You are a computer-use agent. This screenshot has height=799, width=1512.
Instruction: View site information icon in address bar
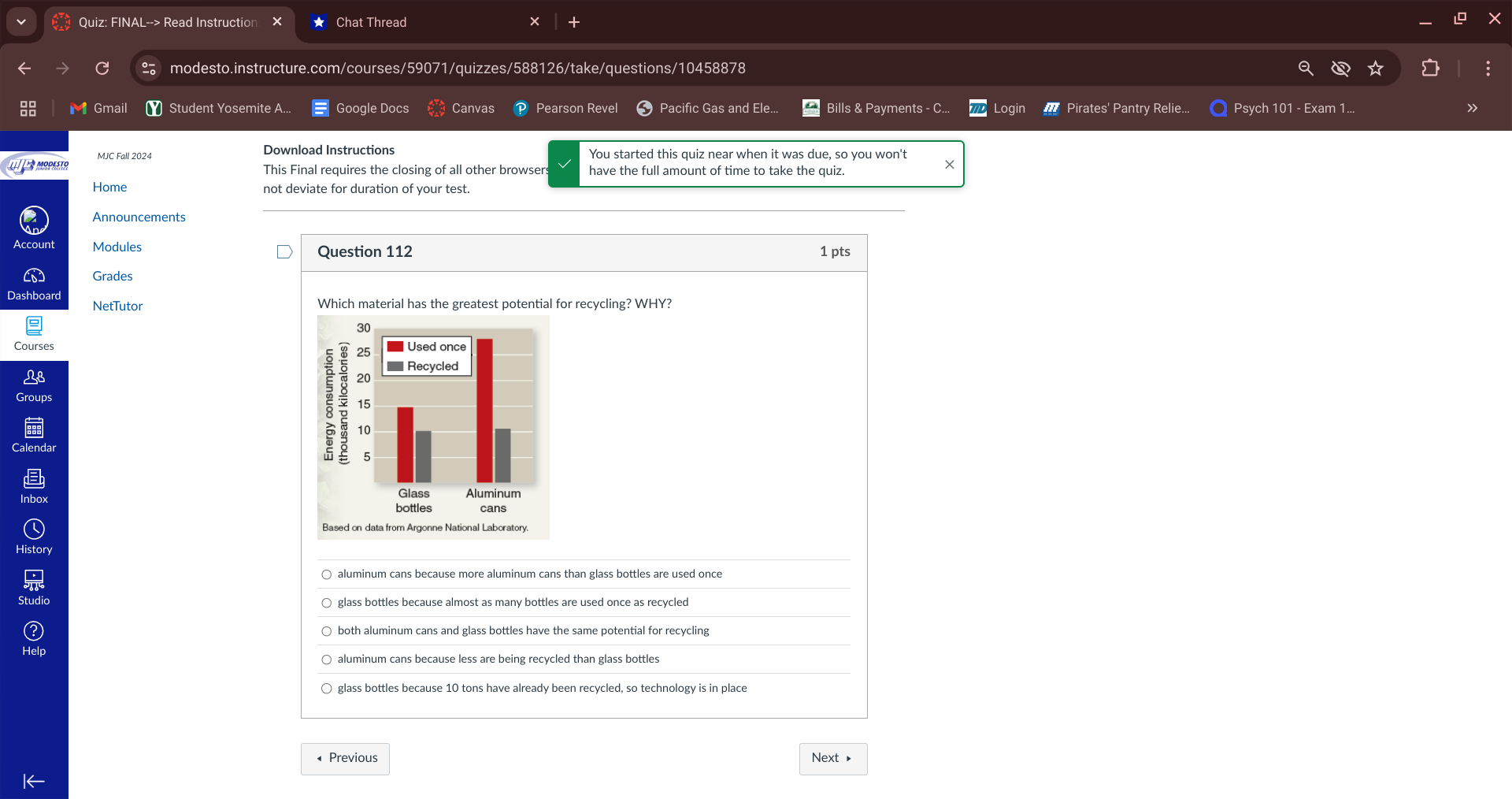149,69
